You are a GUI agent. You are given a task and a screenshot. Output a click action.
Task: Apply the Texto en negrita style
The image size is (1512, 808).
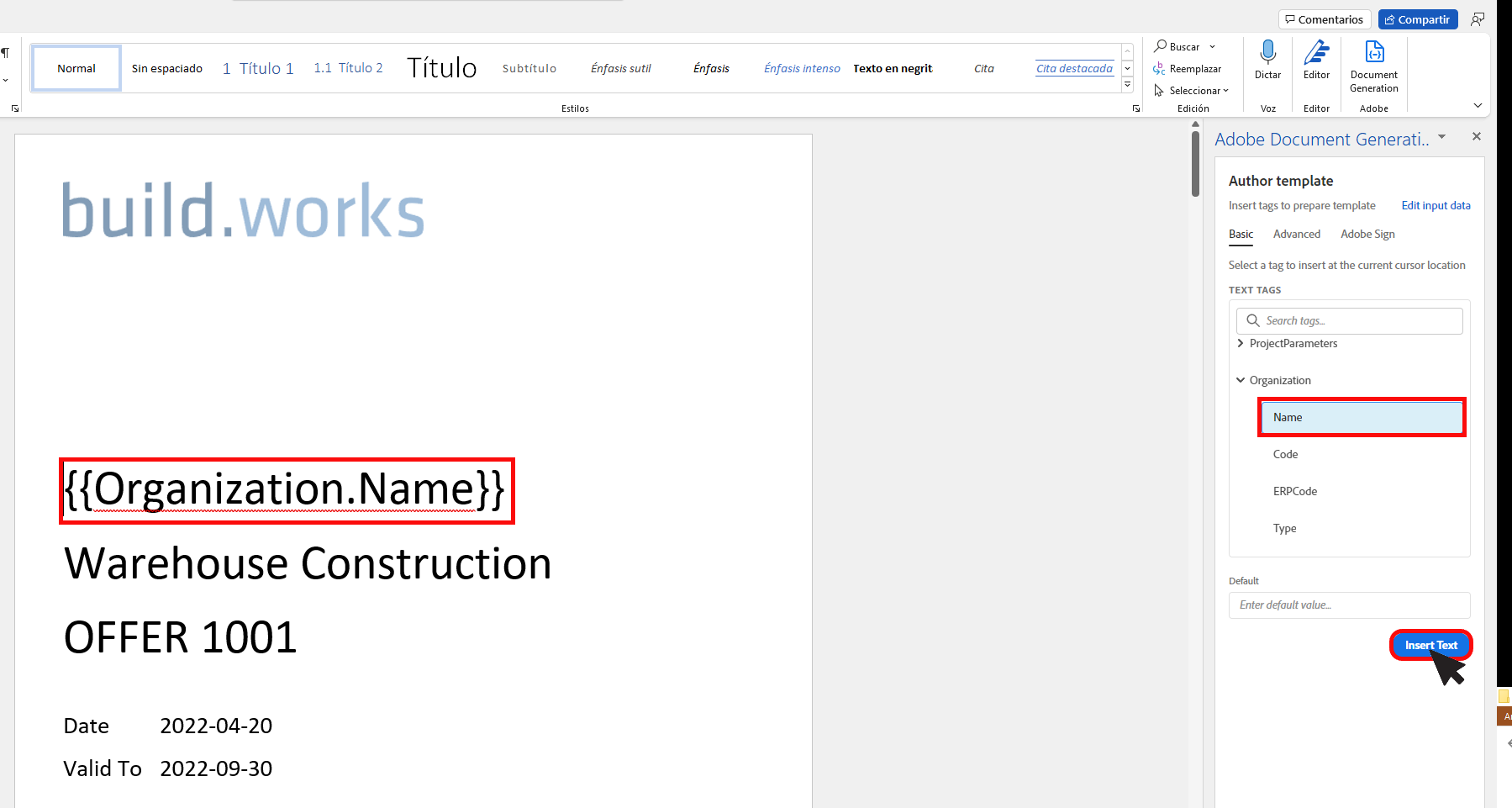[893, 68]
